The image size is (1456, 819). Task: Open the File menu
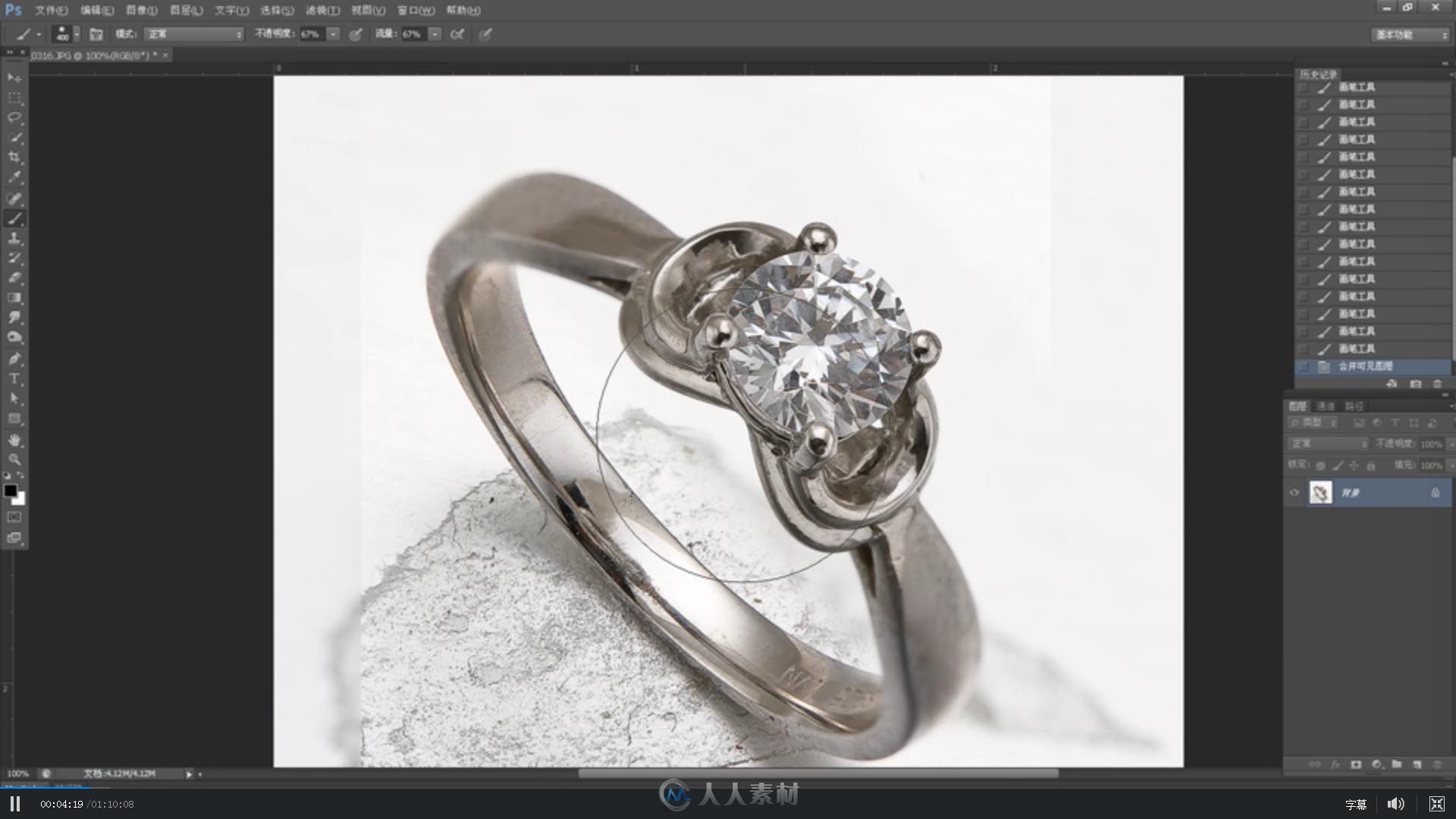click(x=51, y=11)
